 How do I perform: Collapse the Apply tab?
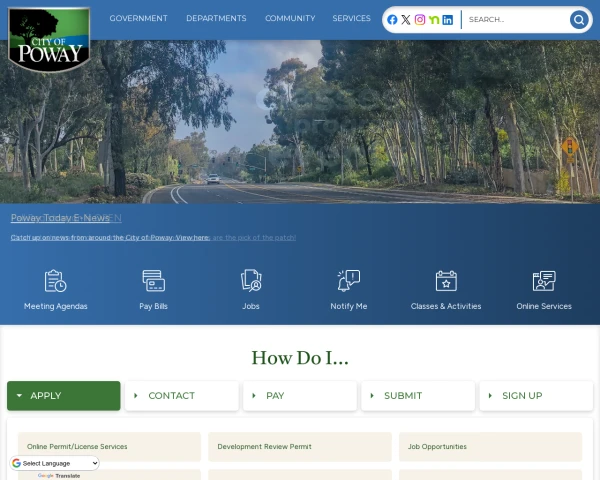[x=64, y=396]
